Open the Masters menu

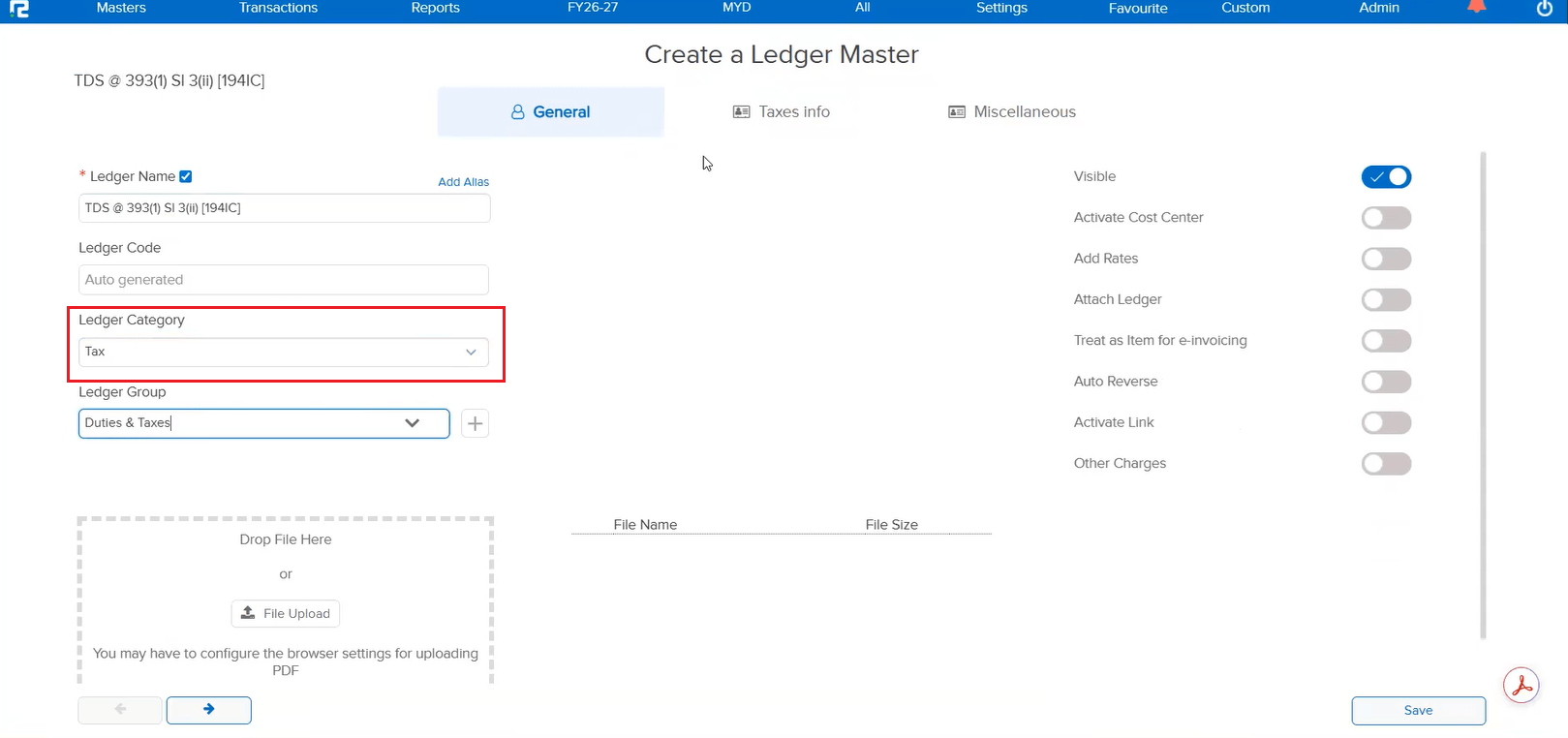[121, 8]
